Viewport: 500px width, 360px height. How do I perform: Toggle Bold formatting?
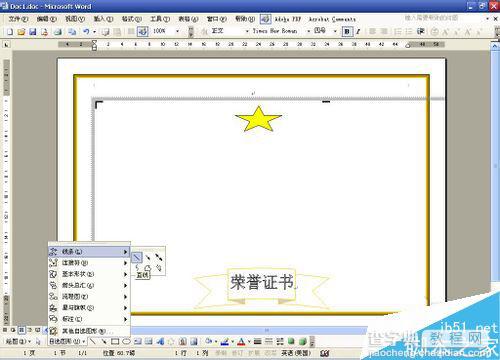[347, 32]
